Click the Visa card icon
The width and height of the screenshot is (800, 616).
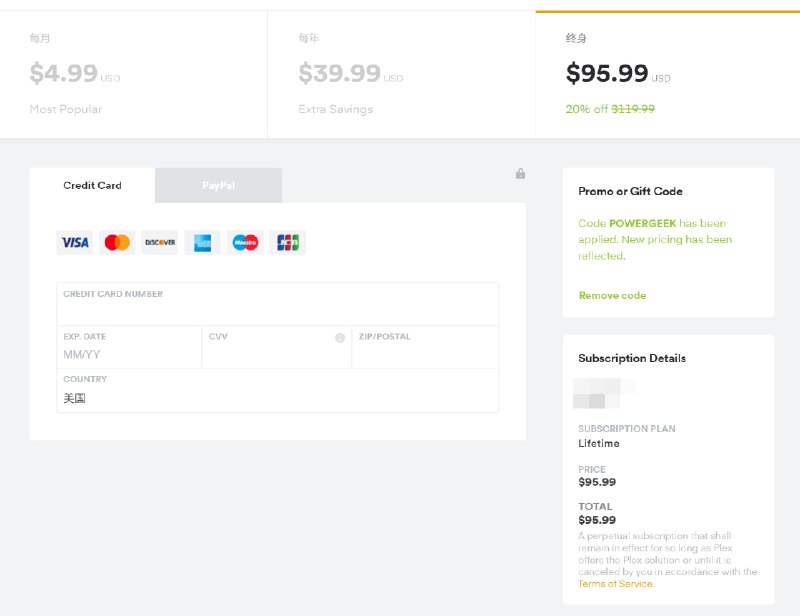coord(74,242)
